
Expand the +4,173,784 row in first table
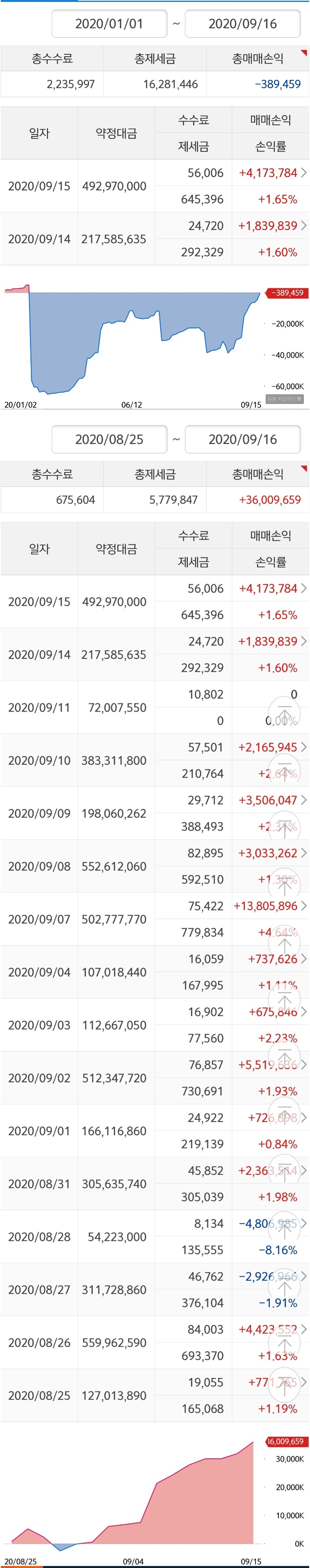coord(304,173)
